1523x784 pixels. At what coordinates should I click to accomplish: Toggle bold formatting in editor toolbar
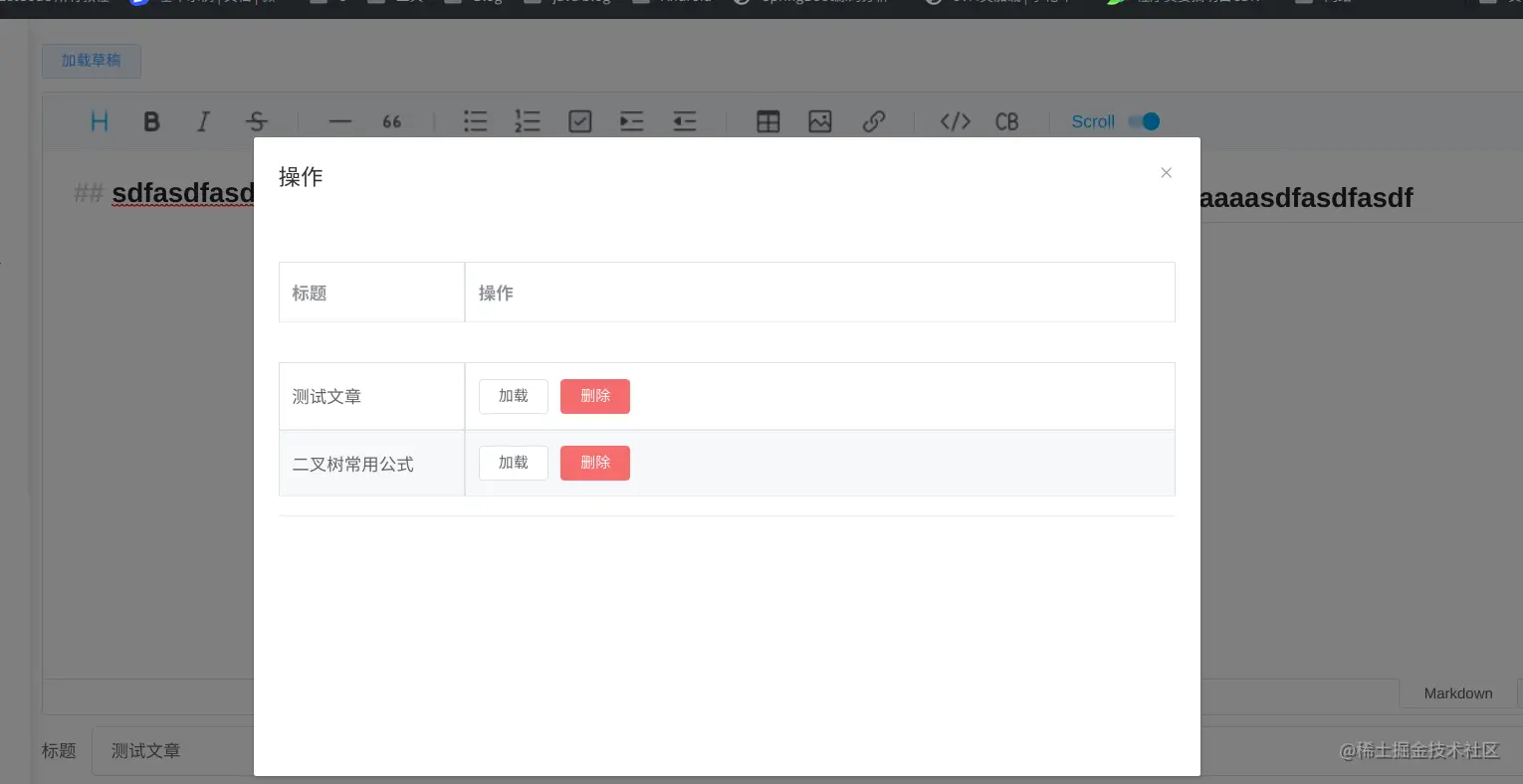[151, 121]
